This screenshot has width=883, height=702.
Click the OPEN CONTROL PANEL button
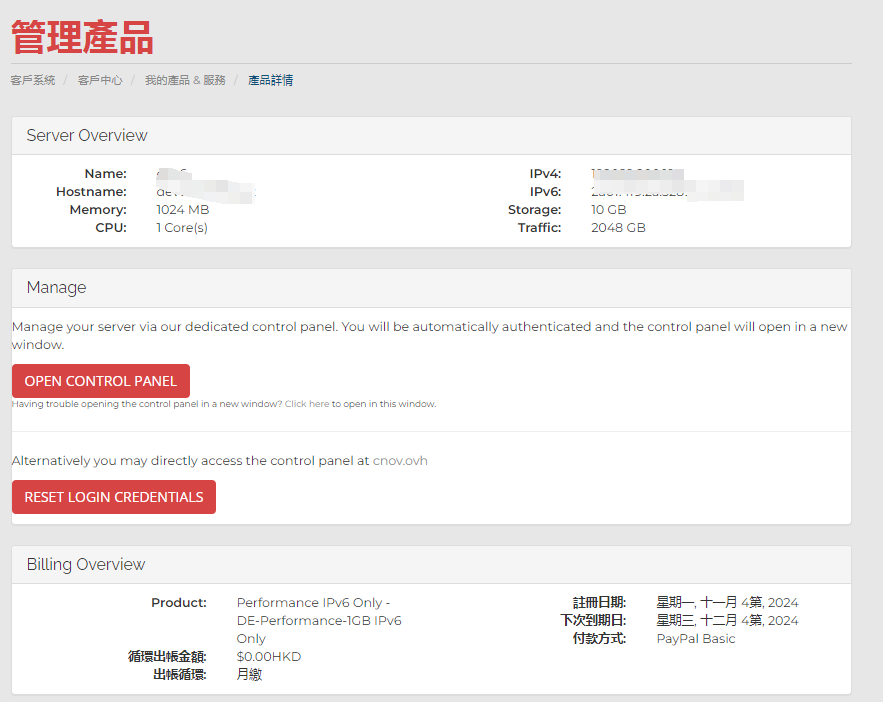100,381
